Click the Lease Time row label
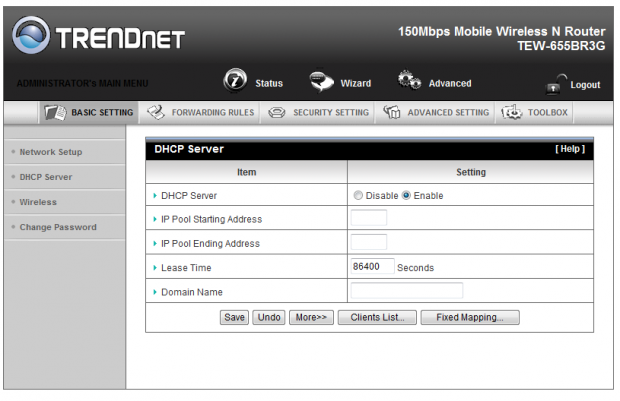The image size is (620, 401). [186, 268]
